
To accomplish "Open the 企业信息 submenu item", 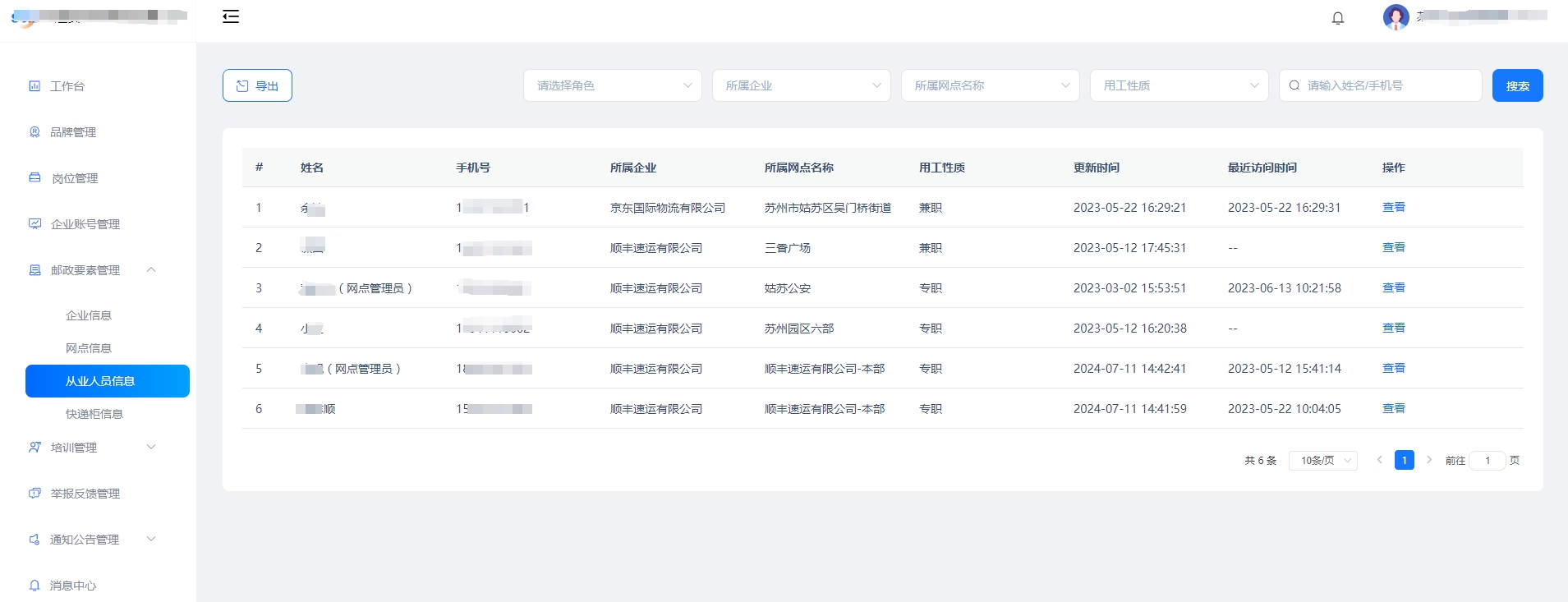I will 89,315.
